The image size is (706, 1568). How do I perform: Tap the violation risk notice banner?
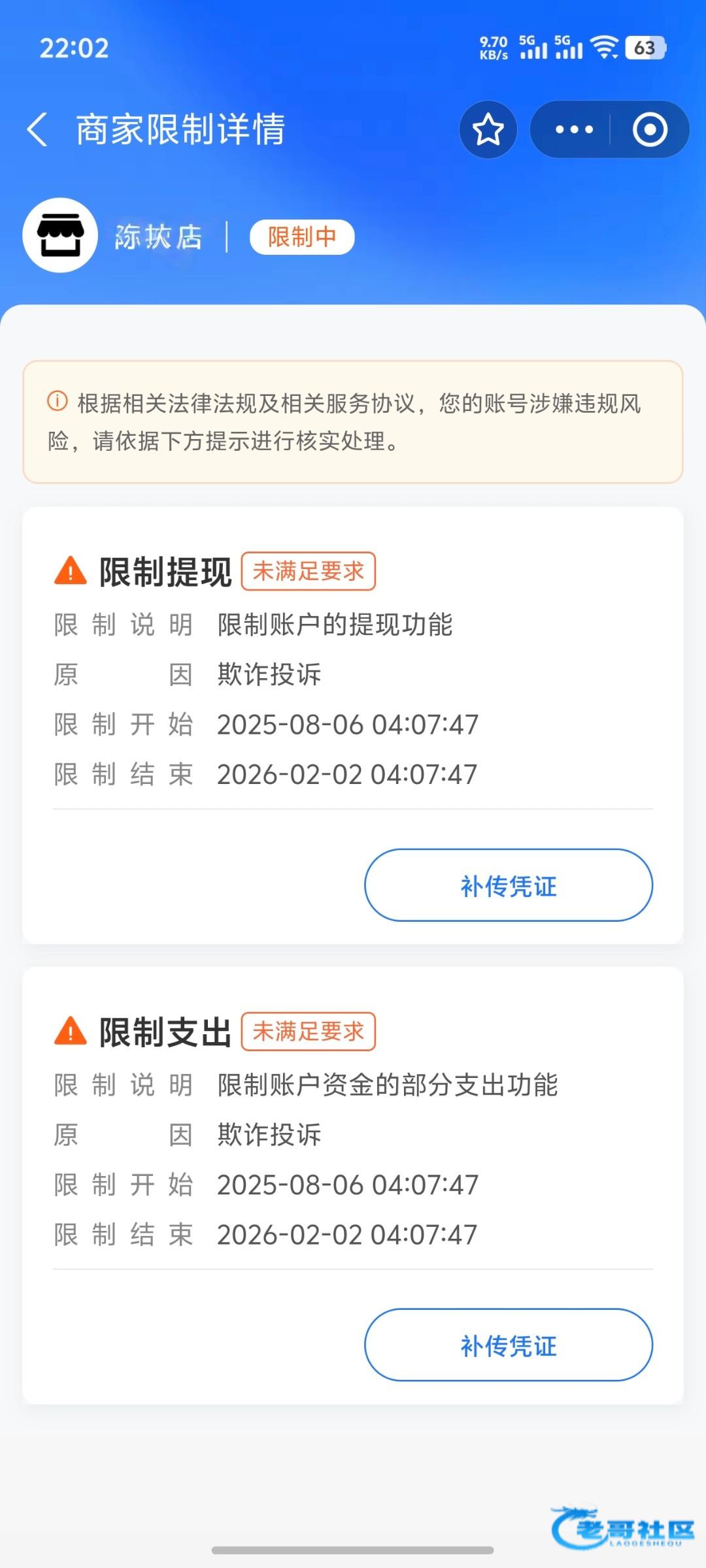click(353, 422)
